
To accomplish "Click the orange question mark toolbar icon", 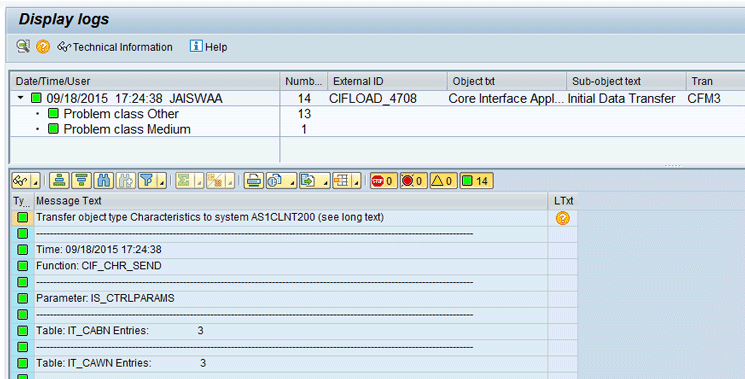I will pyautogui.click(x=43, y=47).
